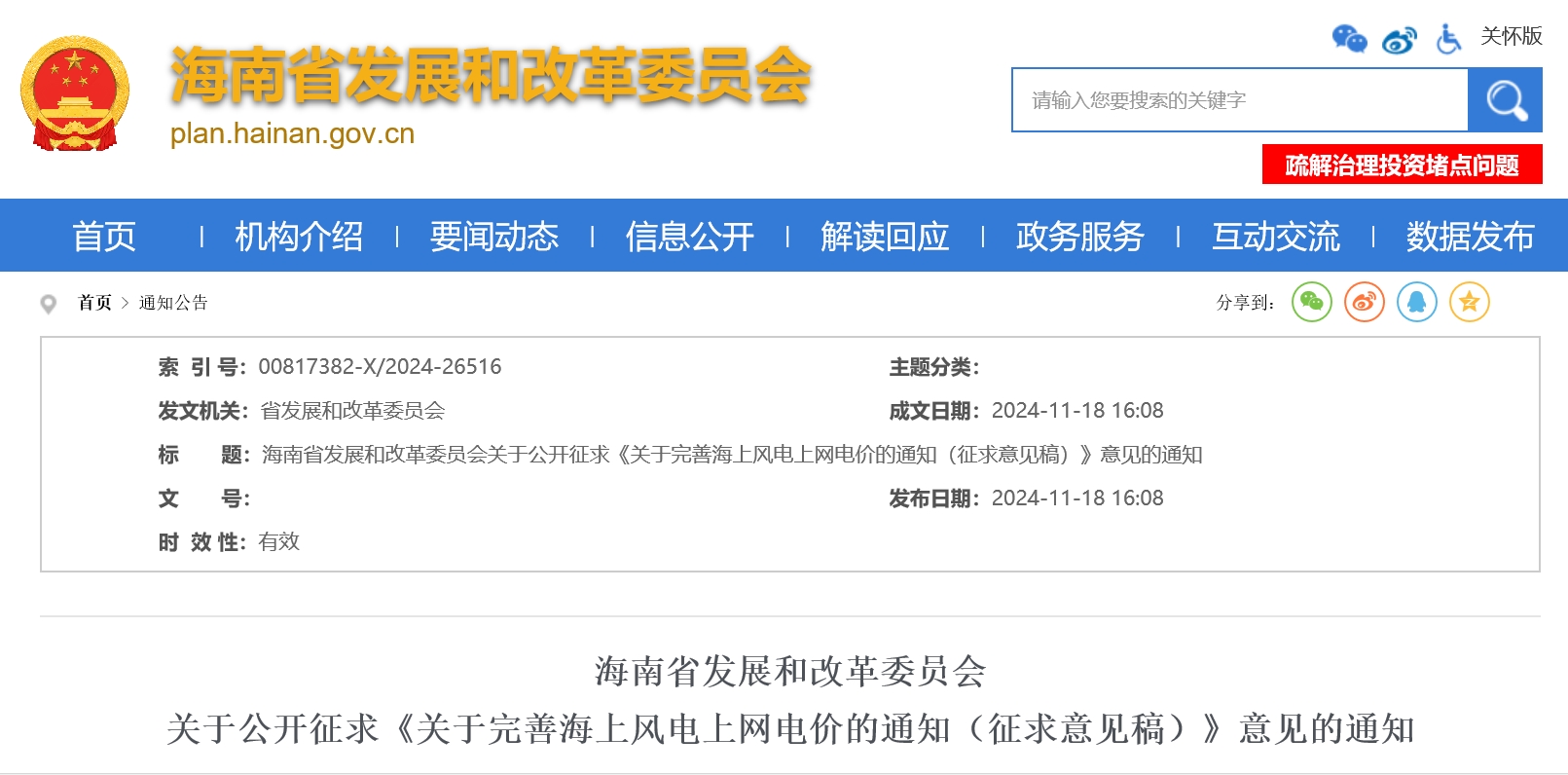Image resolution: width=1568 pixels, height=775 pixels.
Task: Share to Qzone via yellow star icon
Action: (1469, 302)
